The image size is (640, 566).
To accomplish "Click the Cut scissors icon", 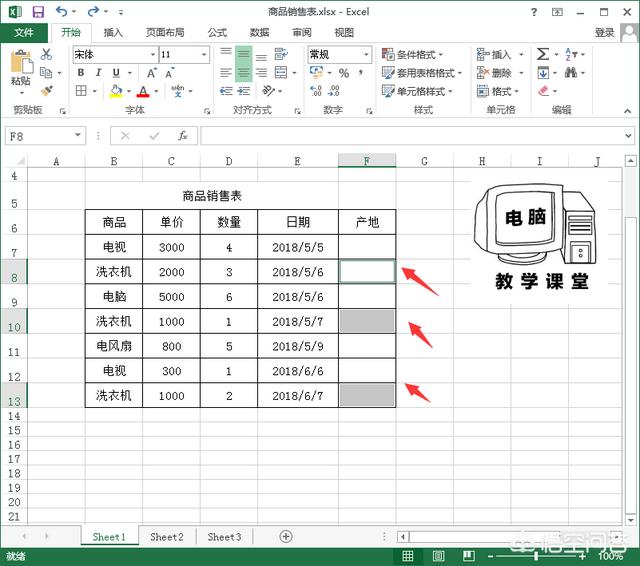I will [46, 54].
